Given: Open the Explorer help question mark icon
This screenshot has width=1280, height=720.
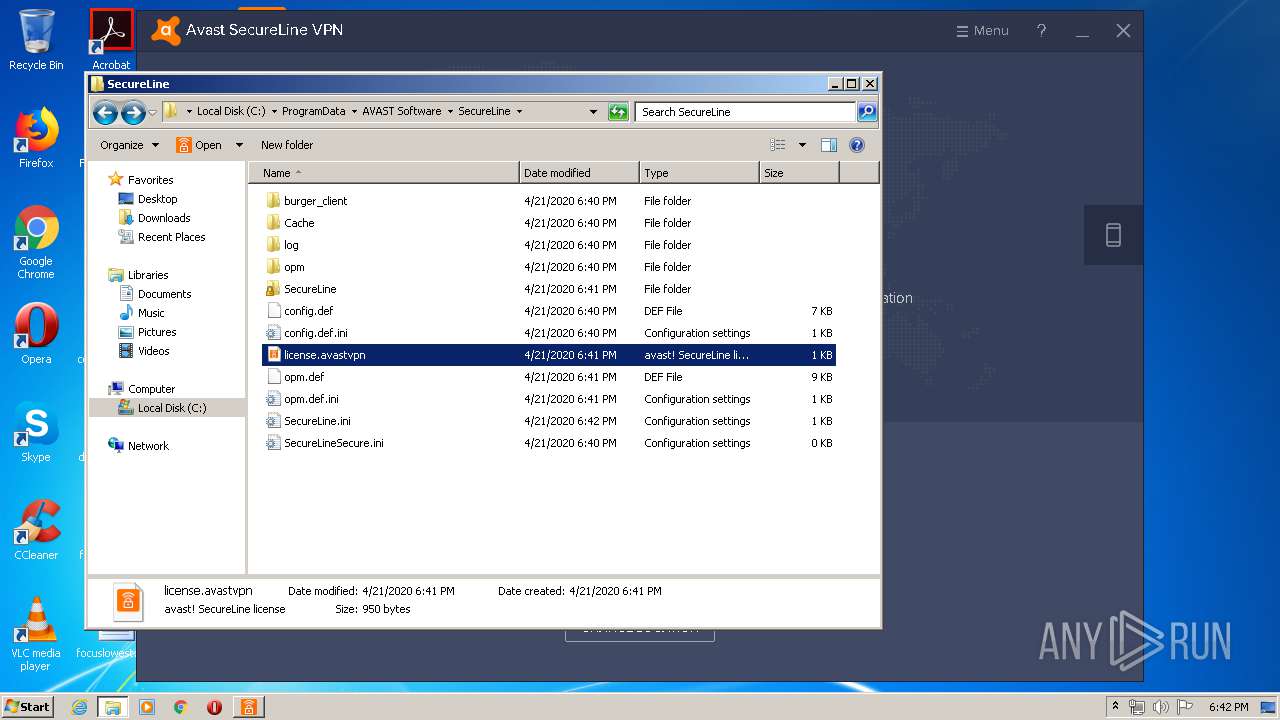Looking at the screenshot, I should (856, 145).
